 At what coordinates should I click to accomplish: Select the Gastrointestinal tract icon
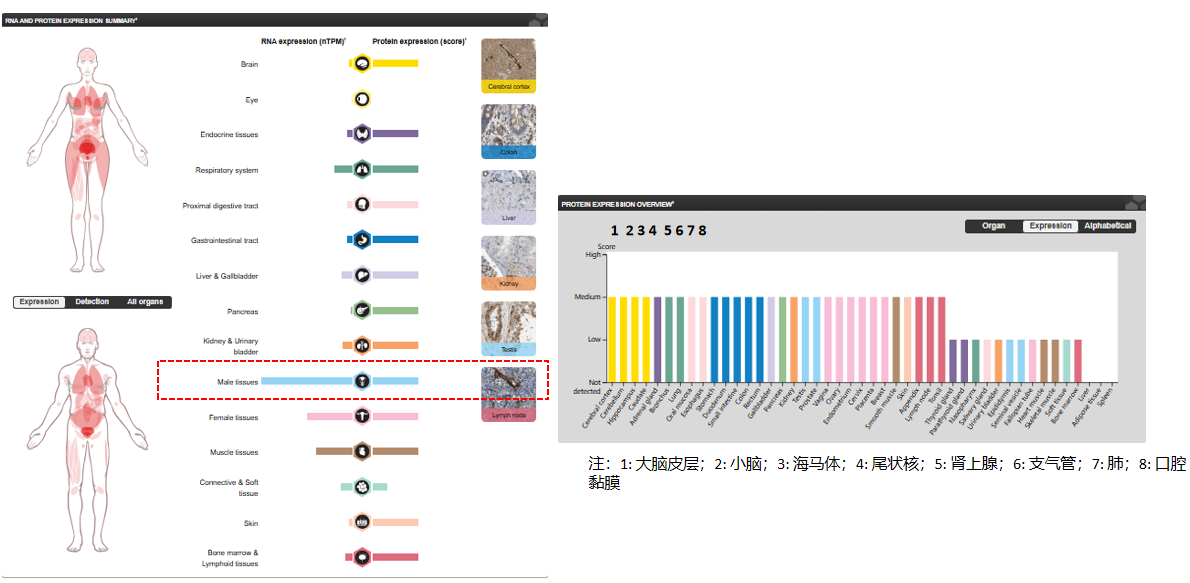pyautogui.click(x=362, y=240)
